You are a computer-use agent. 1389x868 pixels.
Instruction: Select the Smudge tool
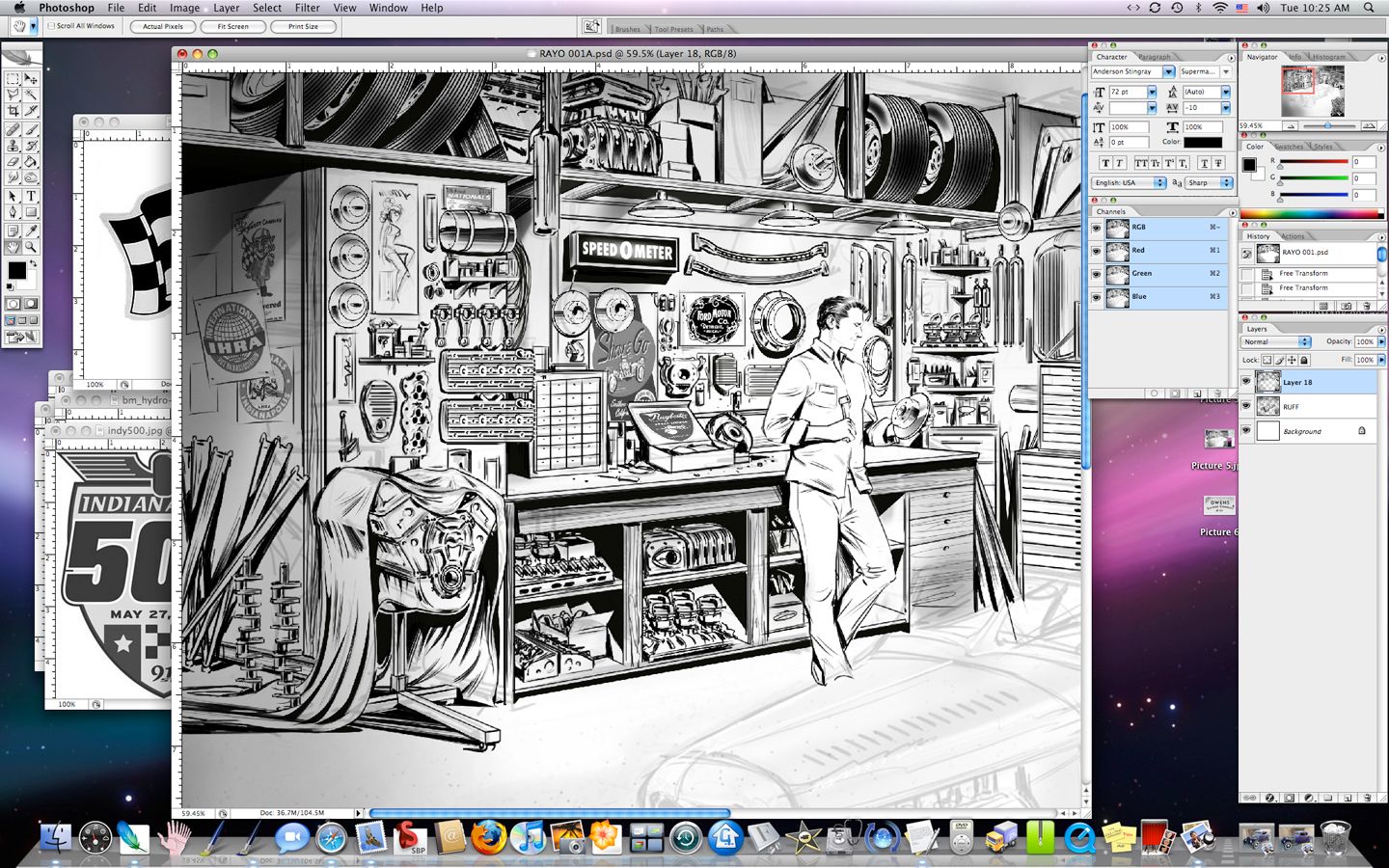point(13,177)
